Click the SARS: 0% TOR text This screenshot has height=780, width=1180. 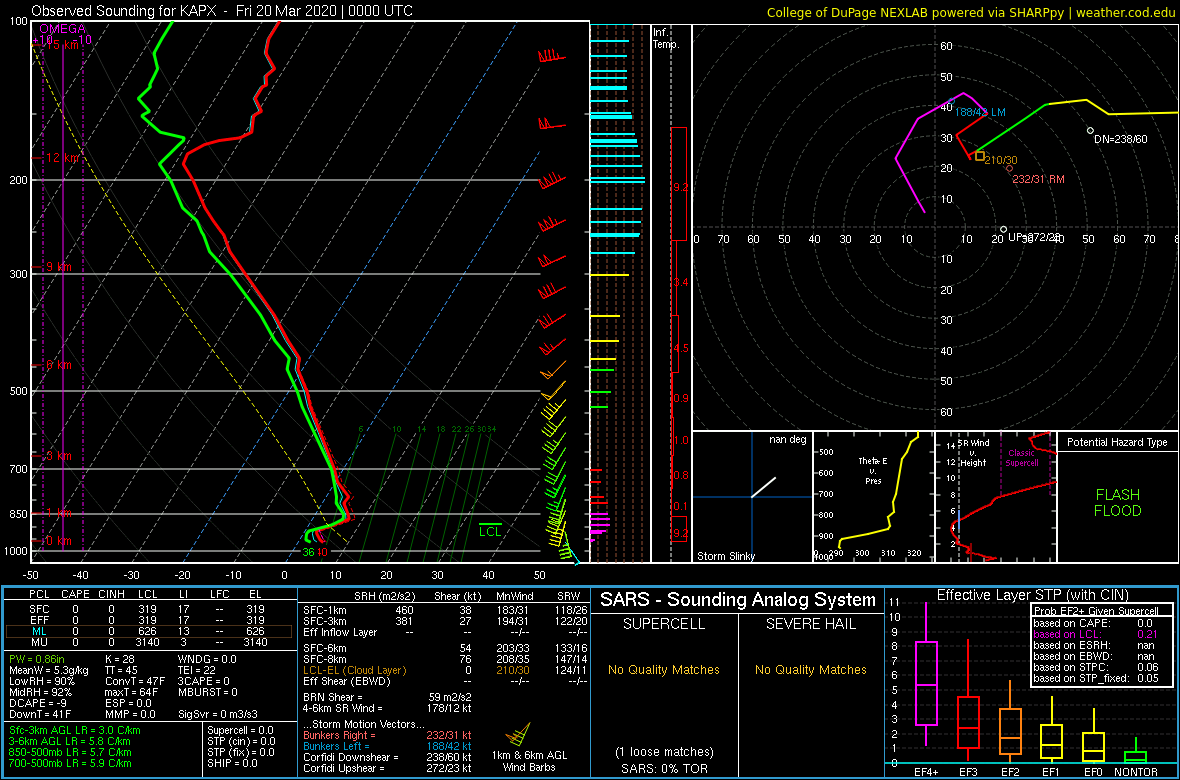tap(664, 768)
